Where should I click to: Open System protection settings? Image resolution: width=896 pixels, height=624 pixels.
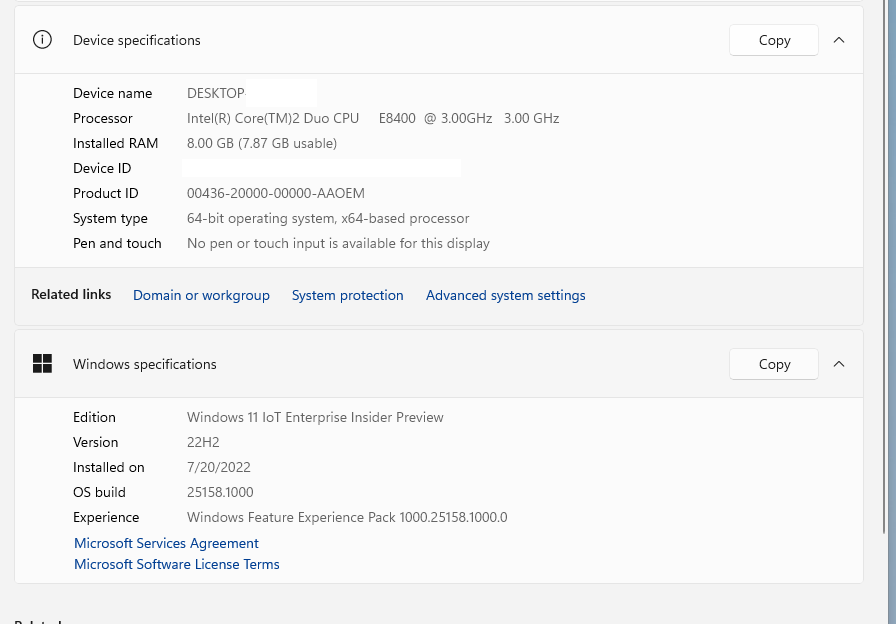click(347, 295)
